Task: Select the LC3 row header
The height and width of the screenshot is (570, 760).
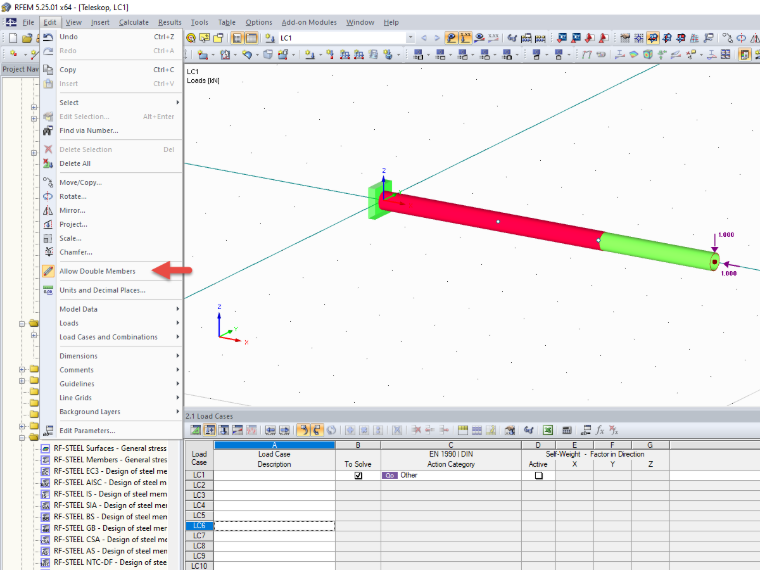Action: [199, 495]
